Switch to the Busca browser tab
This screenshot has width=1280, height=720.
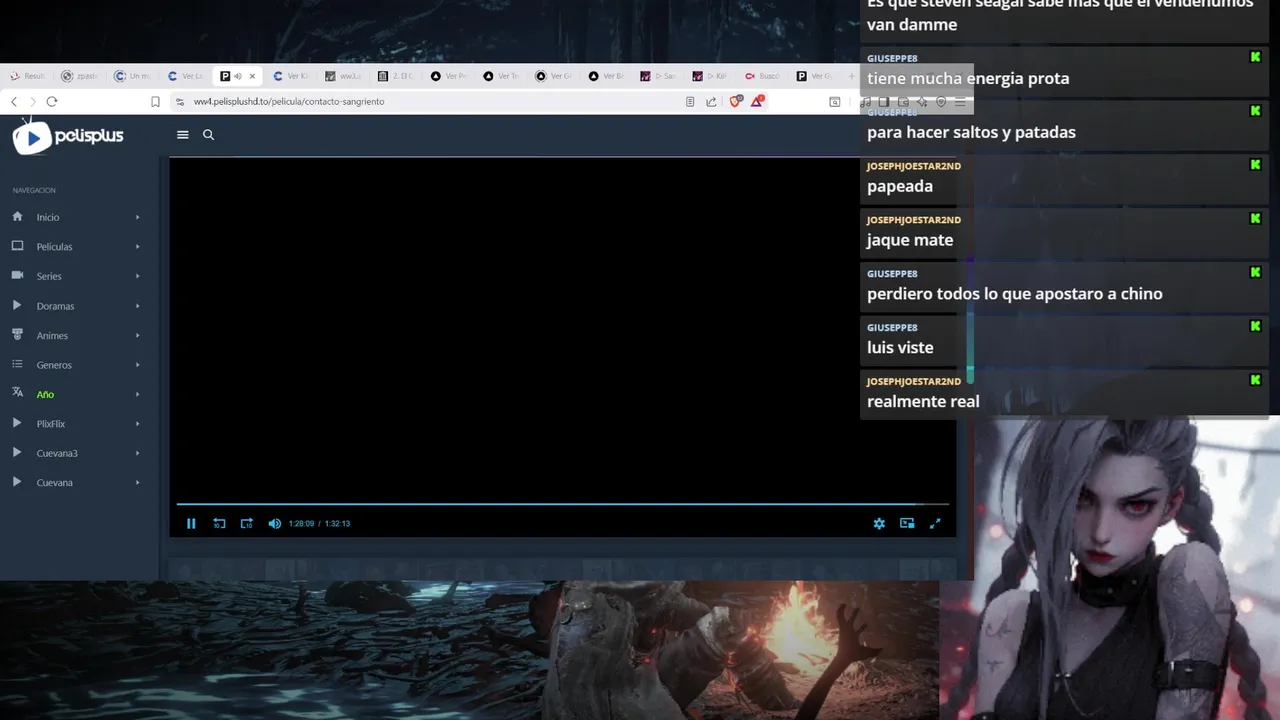[763, 76]
